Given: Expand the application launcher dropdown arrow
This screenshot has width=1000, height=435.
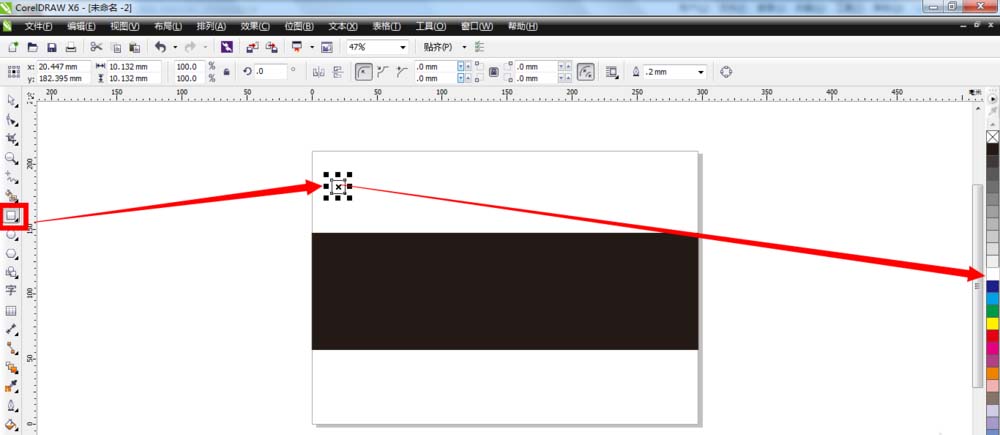Looking at the screenshot, I should click(x=312, y=47).
